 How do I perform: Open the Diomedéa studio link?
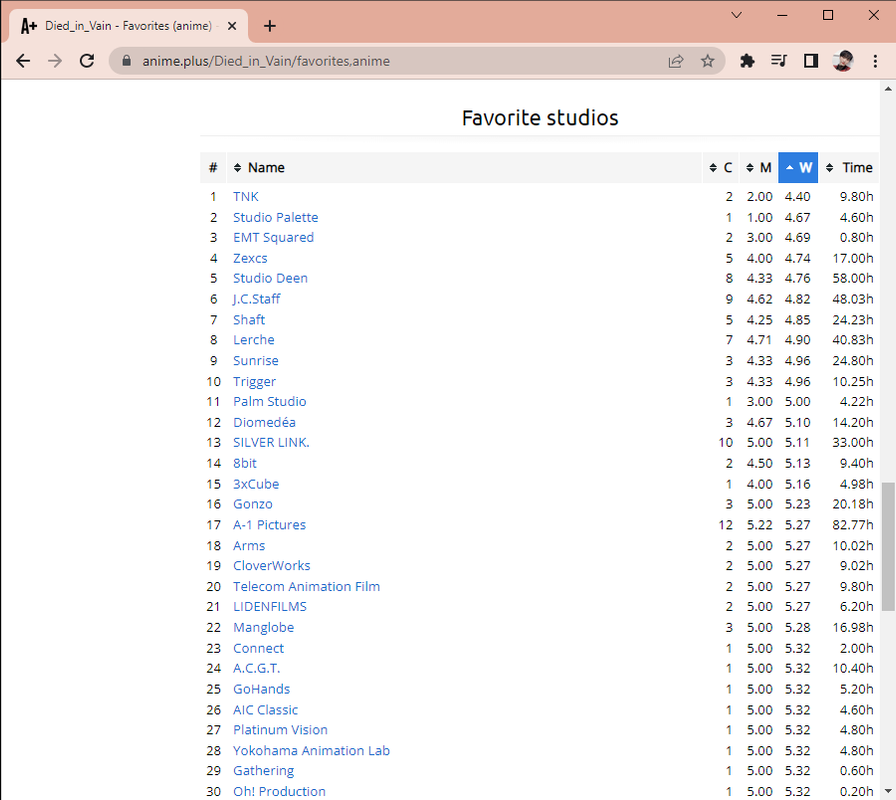click(264, 422)
